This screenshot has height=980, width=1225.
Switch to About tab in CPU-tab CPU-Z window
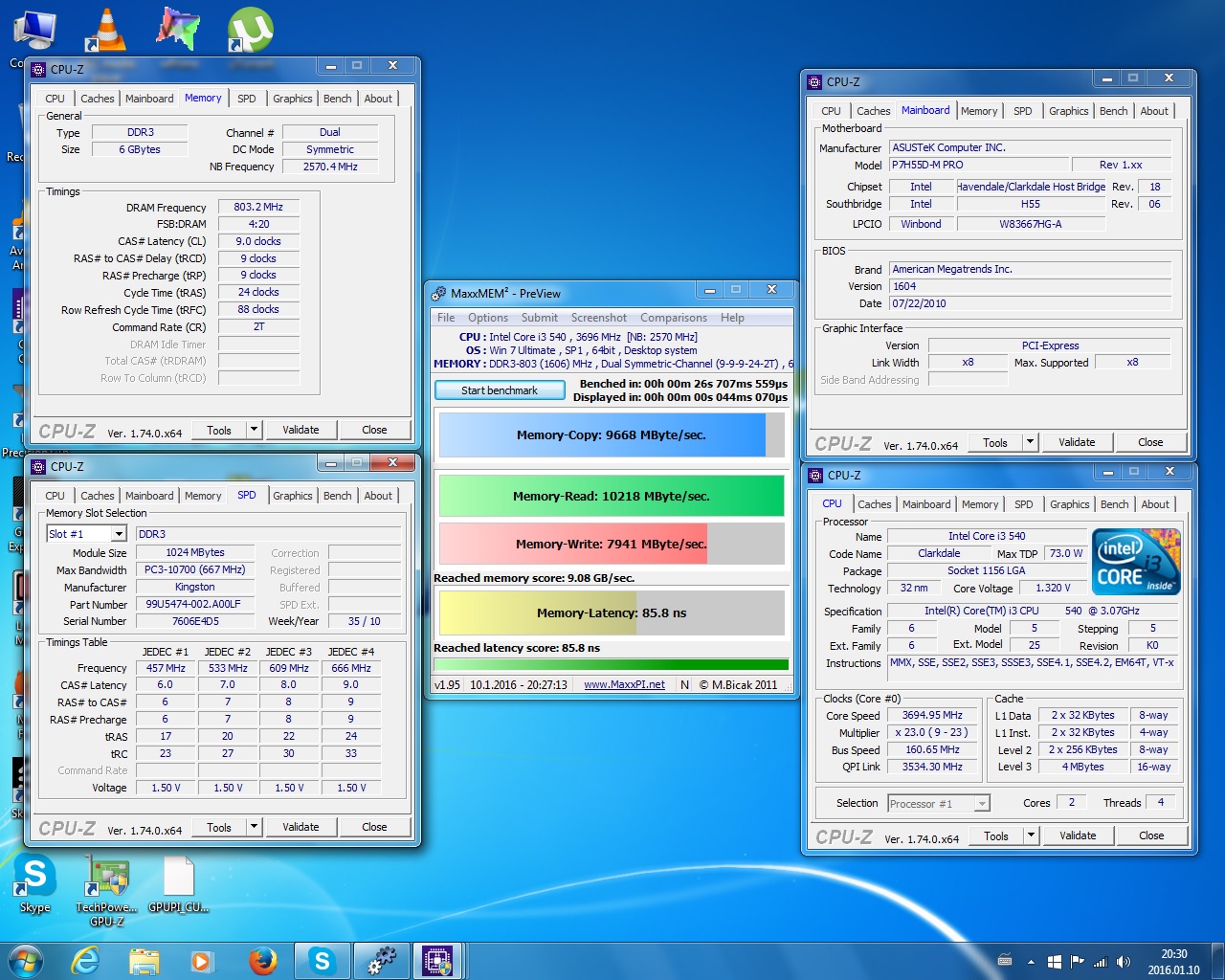tap(1155, 504)
